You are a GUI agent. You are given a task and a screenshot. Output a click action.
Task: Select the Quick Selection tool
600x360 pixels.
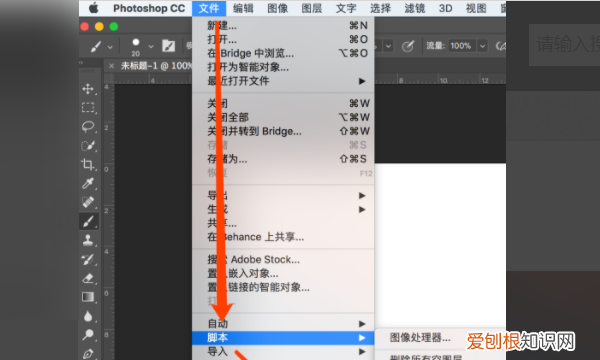pyautogui.click(x=88, y=146)
